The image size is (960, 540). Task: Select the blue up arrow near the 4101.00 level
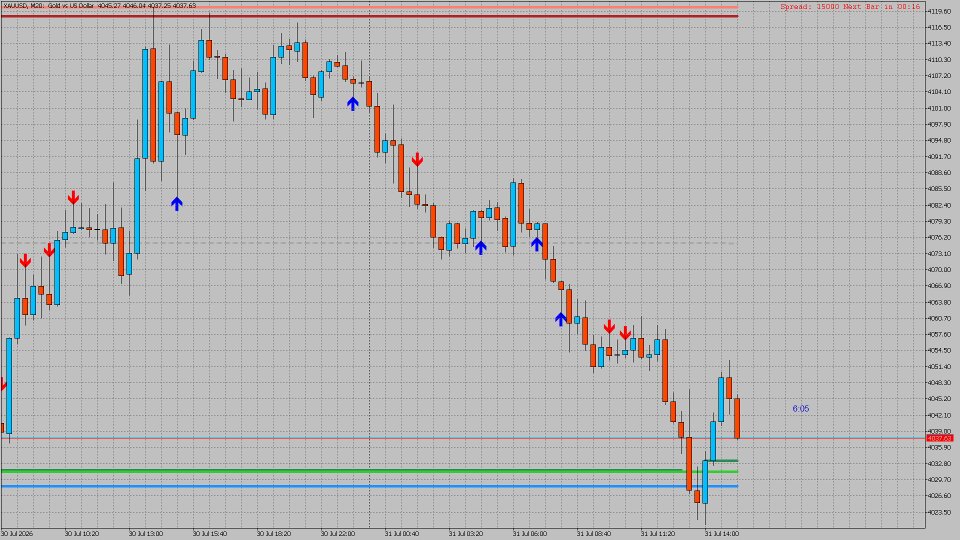352,103
